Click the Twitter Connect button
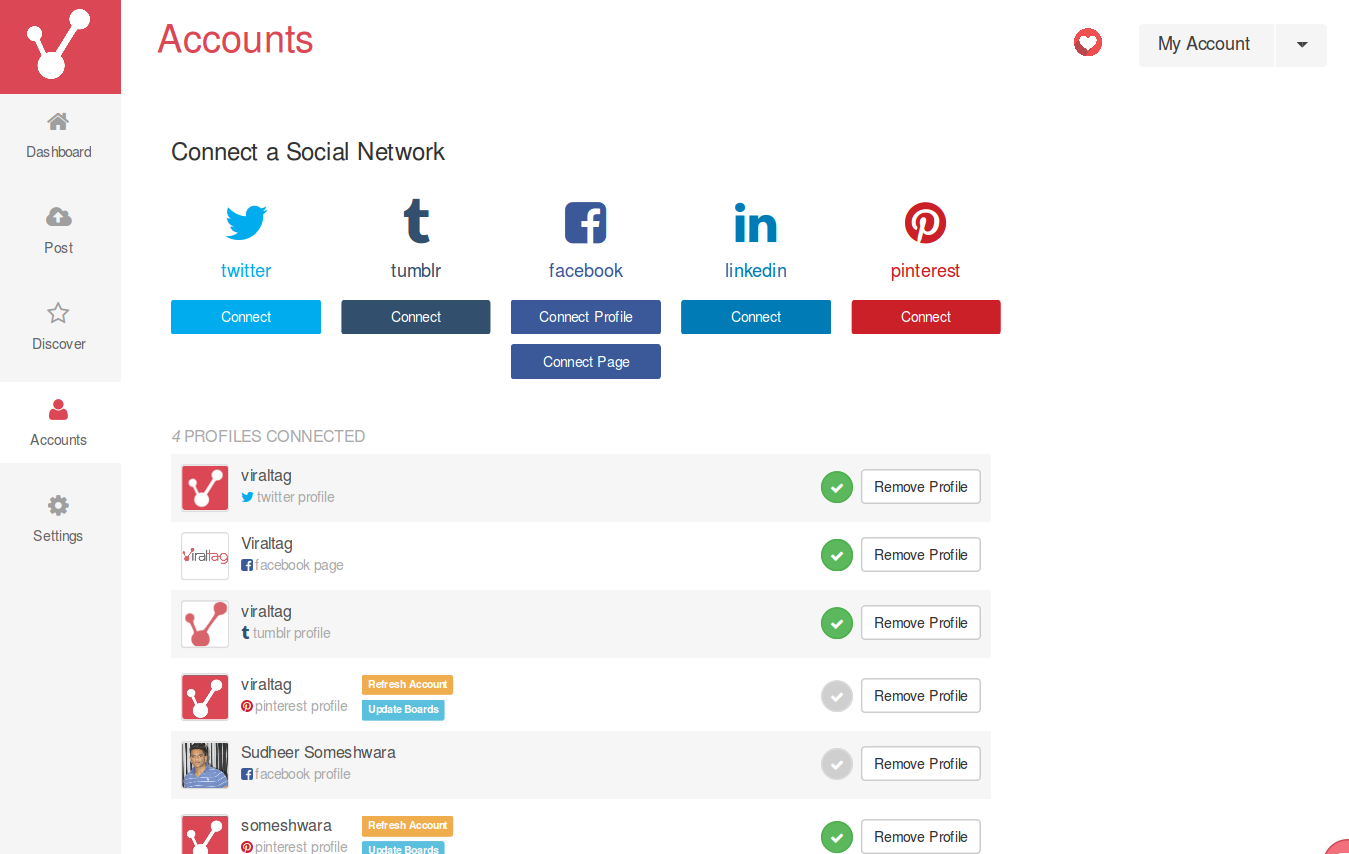 246,317
